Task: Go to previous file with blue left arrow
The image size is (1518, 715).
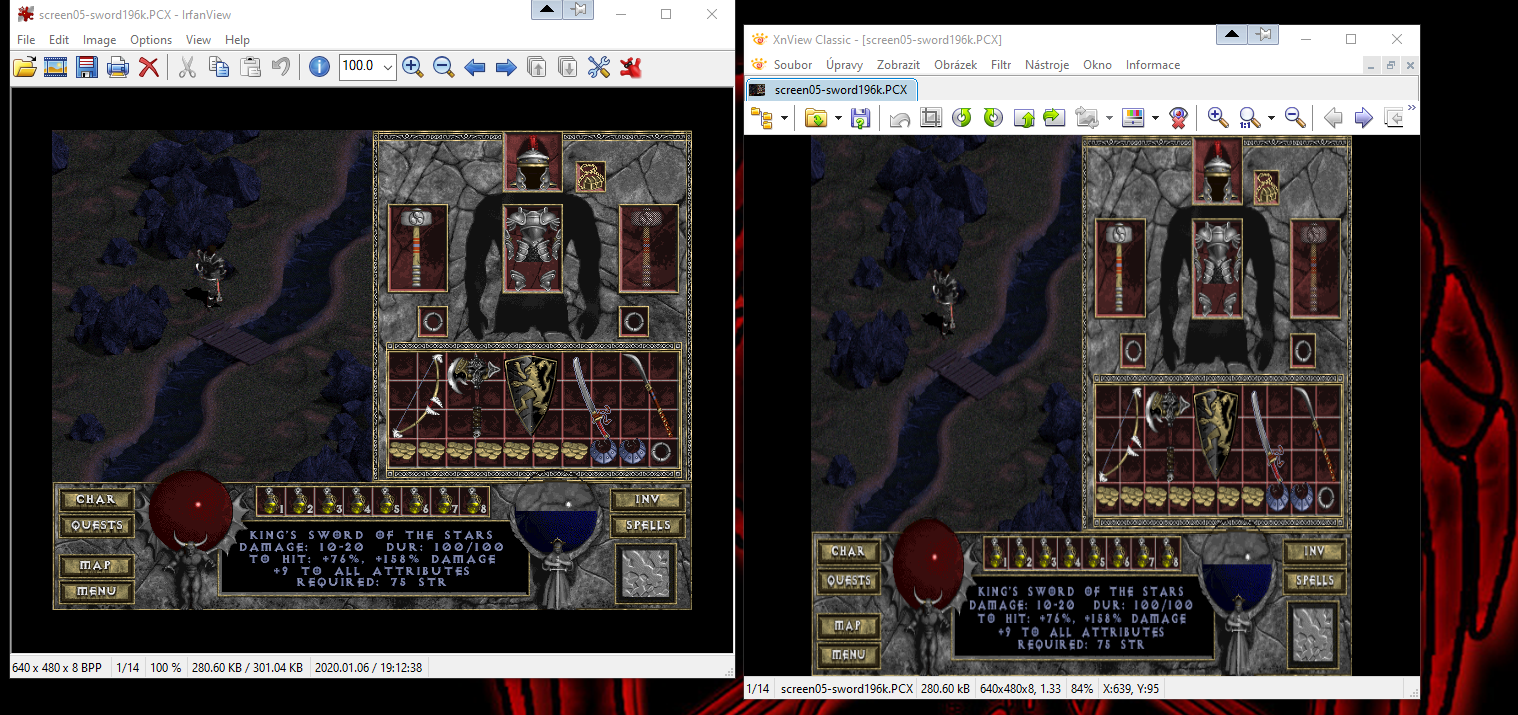Action: [475, 67]
